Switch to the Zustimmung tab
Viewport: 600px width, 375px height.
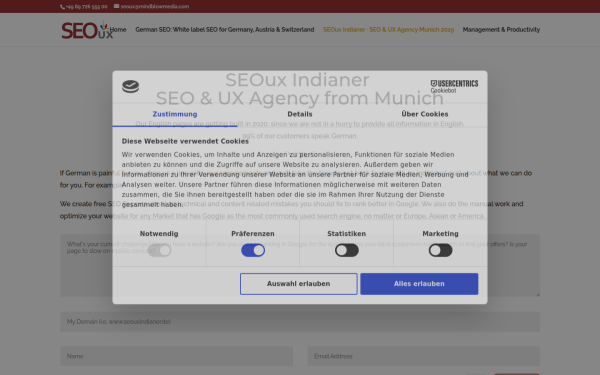point(175,114)
